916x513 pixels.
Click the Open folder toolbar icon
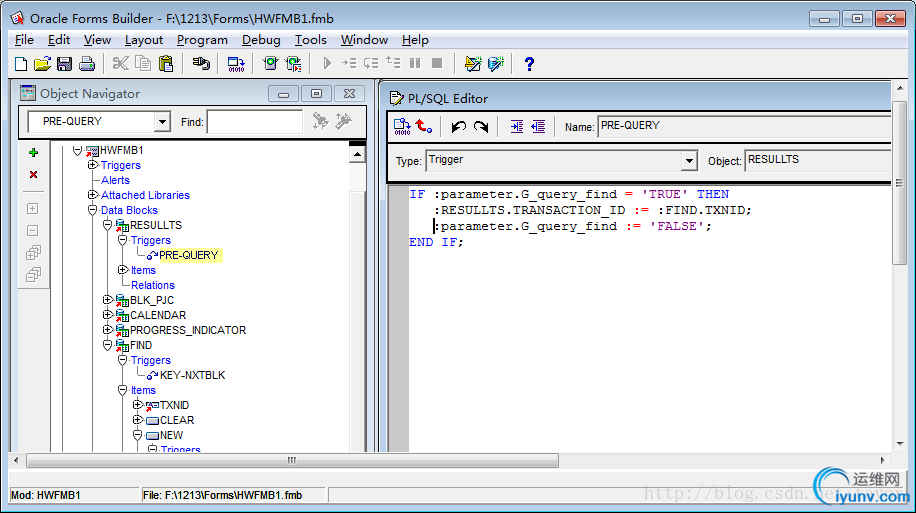(42, 64)
